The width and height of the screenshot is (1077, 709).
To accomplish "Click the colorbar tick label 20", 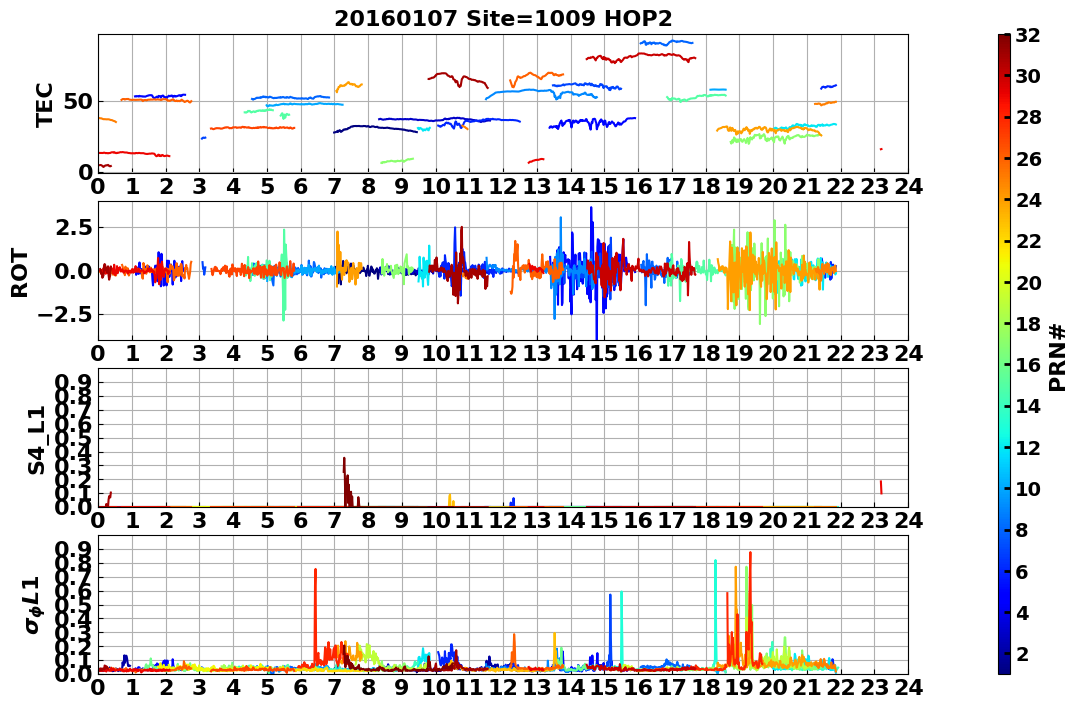I will click(1028, 282).
